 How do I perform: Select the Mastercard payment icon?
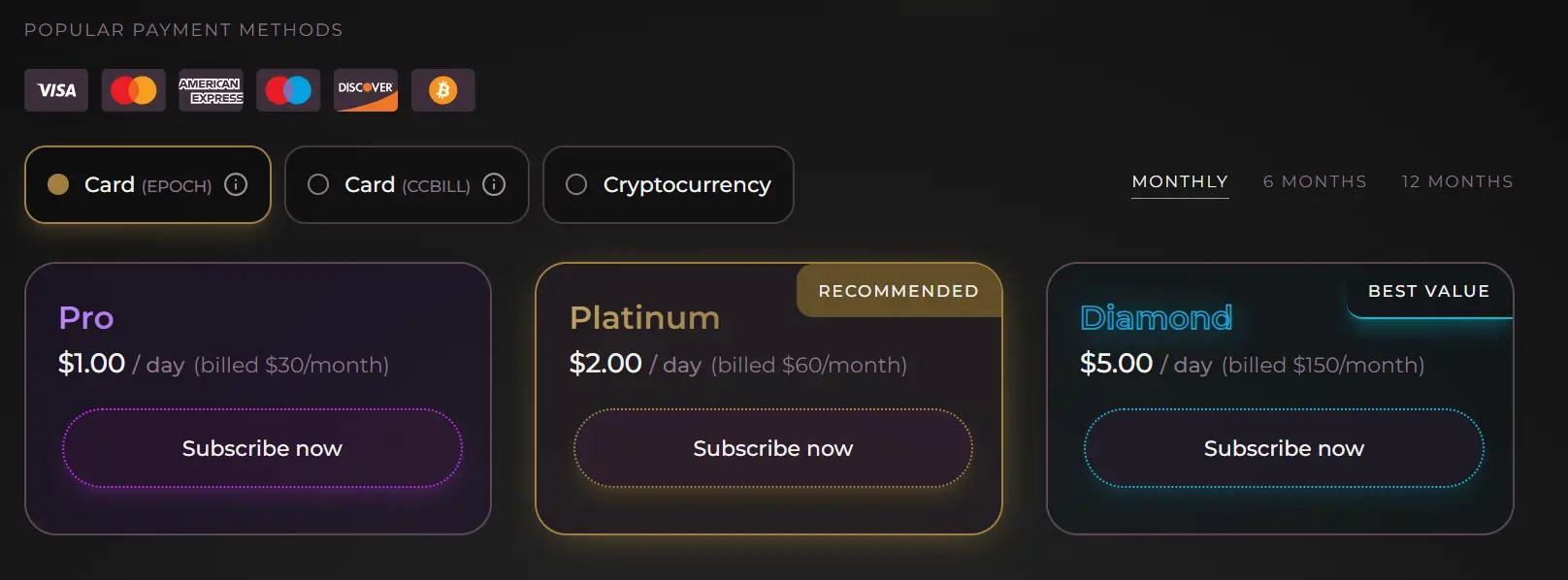click(x=133, y=89)
